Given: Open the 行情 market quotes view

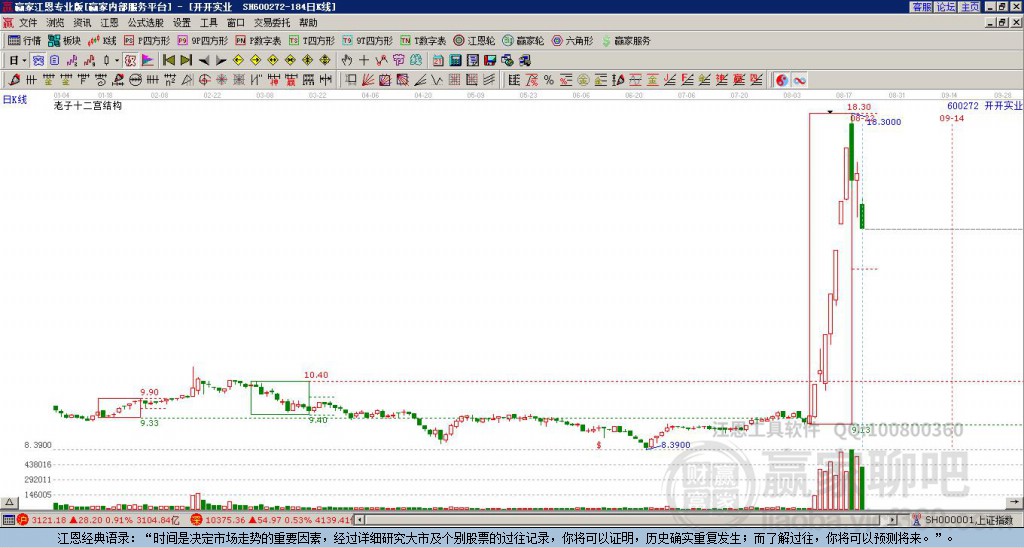Looking at the screenshot, I should pos(25,41).
